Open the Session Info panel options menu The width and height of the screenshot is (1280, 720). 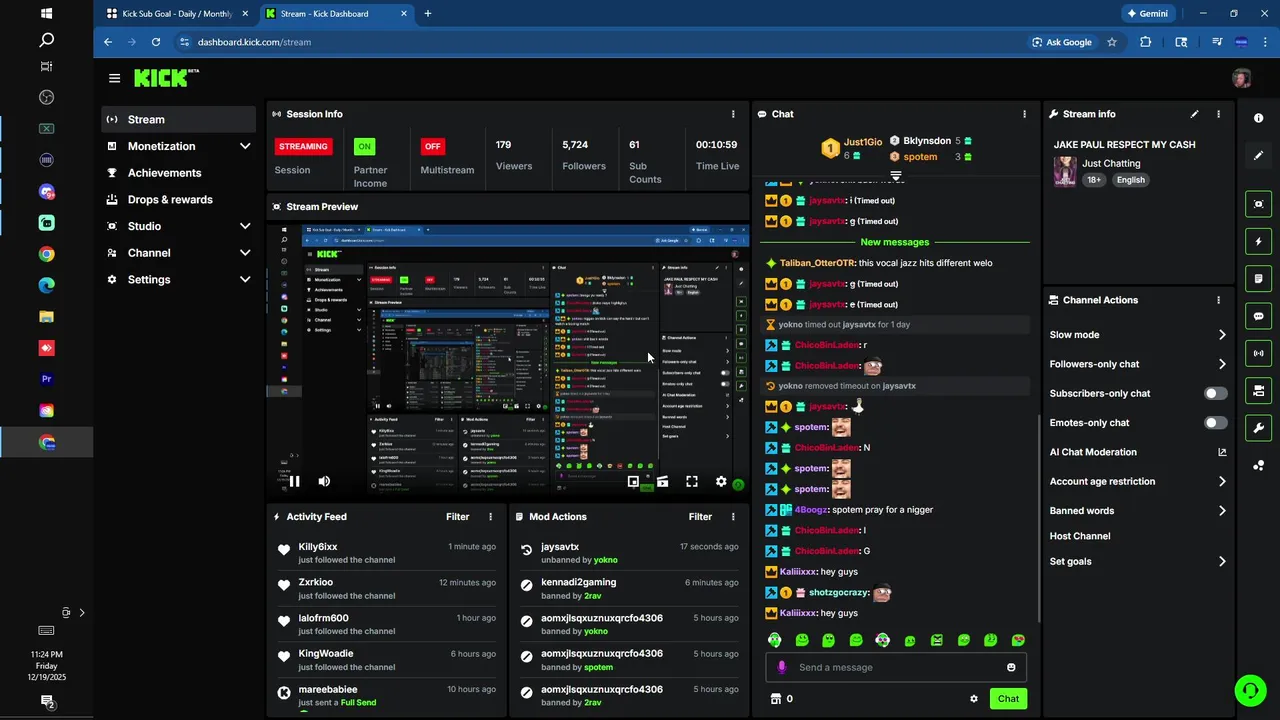click(x=733, y=114)
